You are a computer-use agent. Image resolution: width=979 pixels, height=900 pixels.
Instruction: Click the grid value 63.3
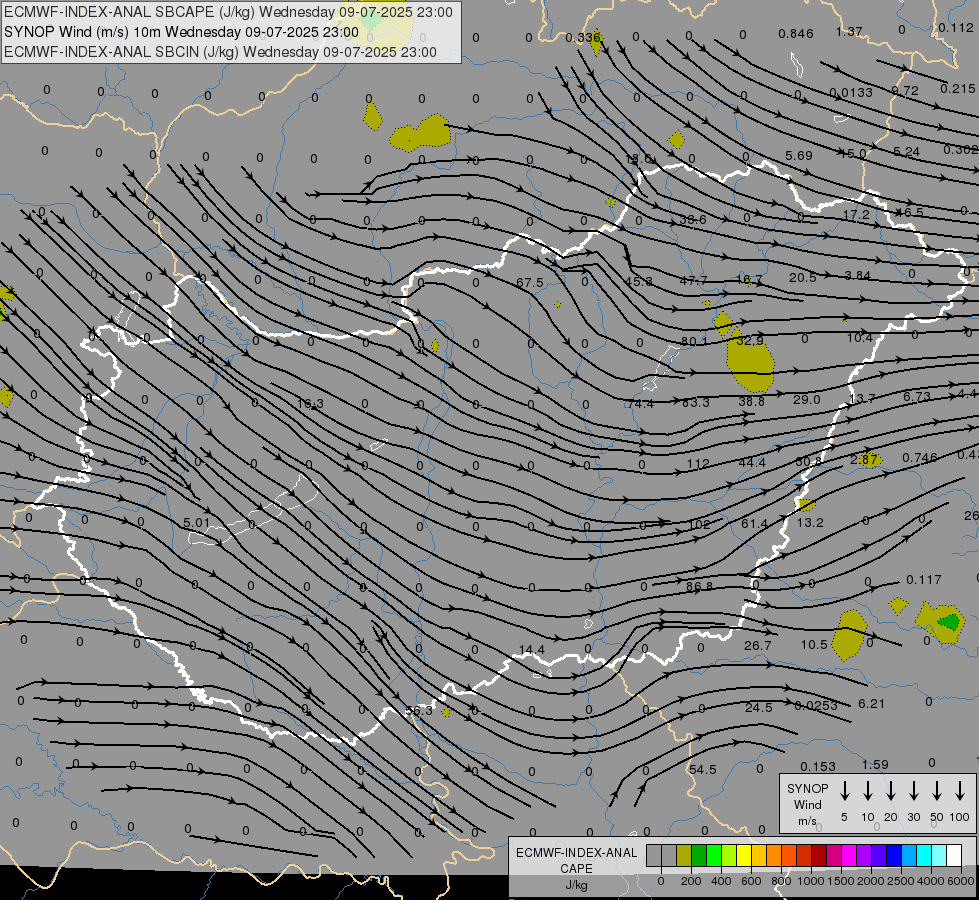(x=696, y=402)
